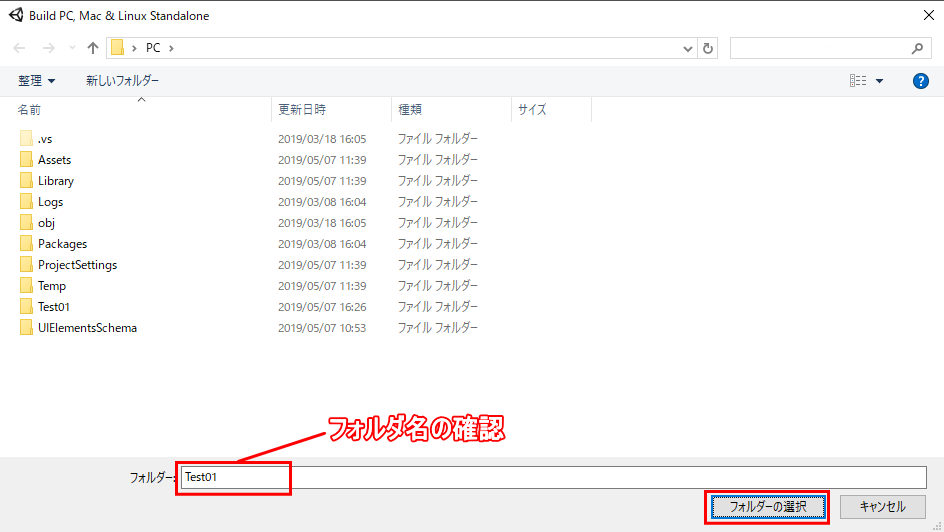
Task: Open help with question mark icon
Action: coord(921,81)
